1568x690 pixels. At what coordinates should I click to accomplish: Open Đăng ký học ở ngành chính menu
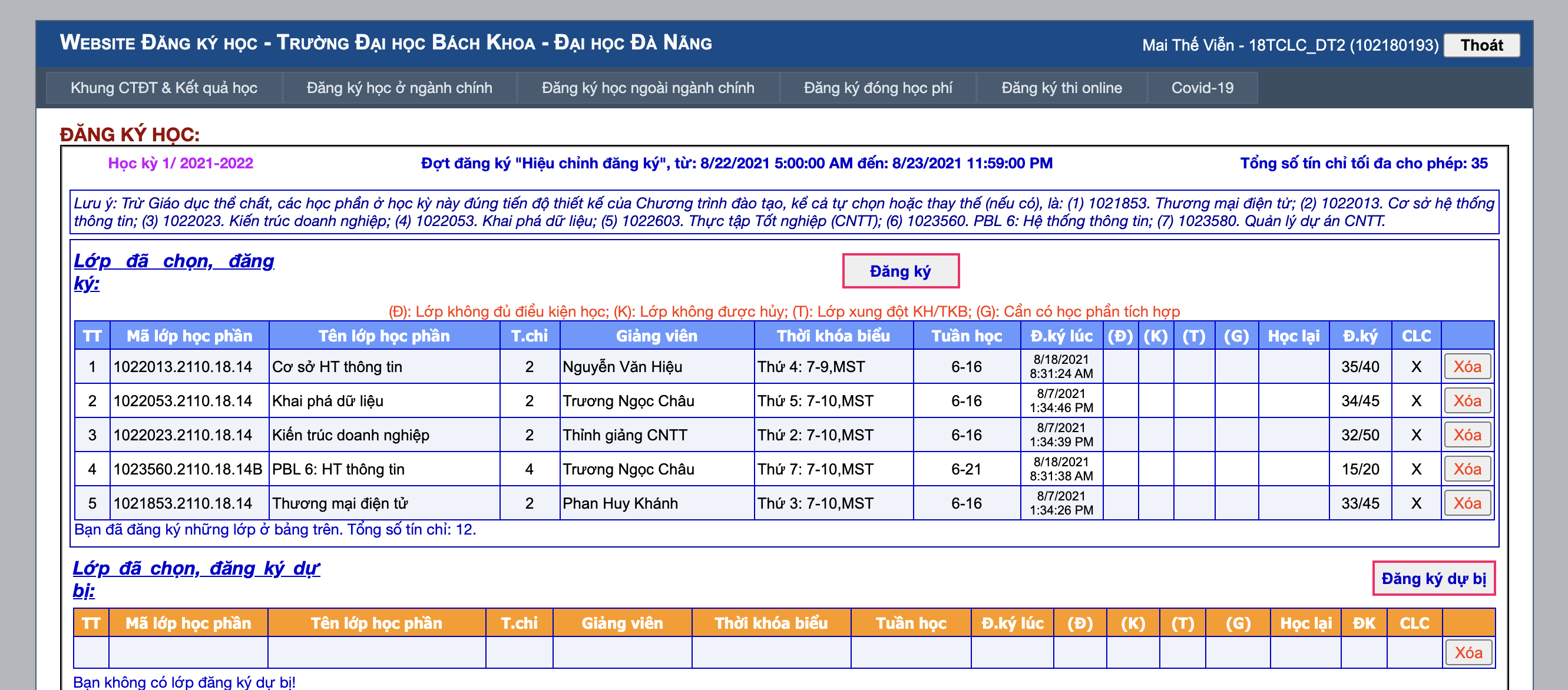tap(399, 88)
